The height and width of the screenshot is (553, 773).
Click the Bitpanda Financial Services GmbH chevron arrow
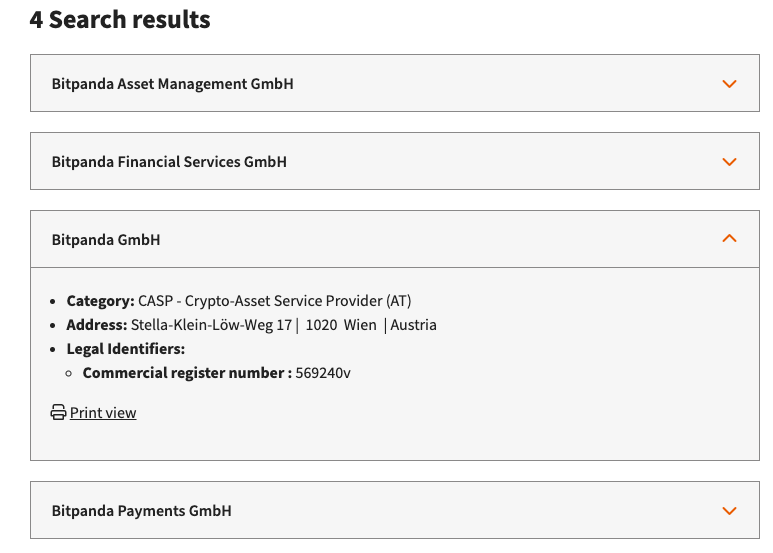[729, 162]
